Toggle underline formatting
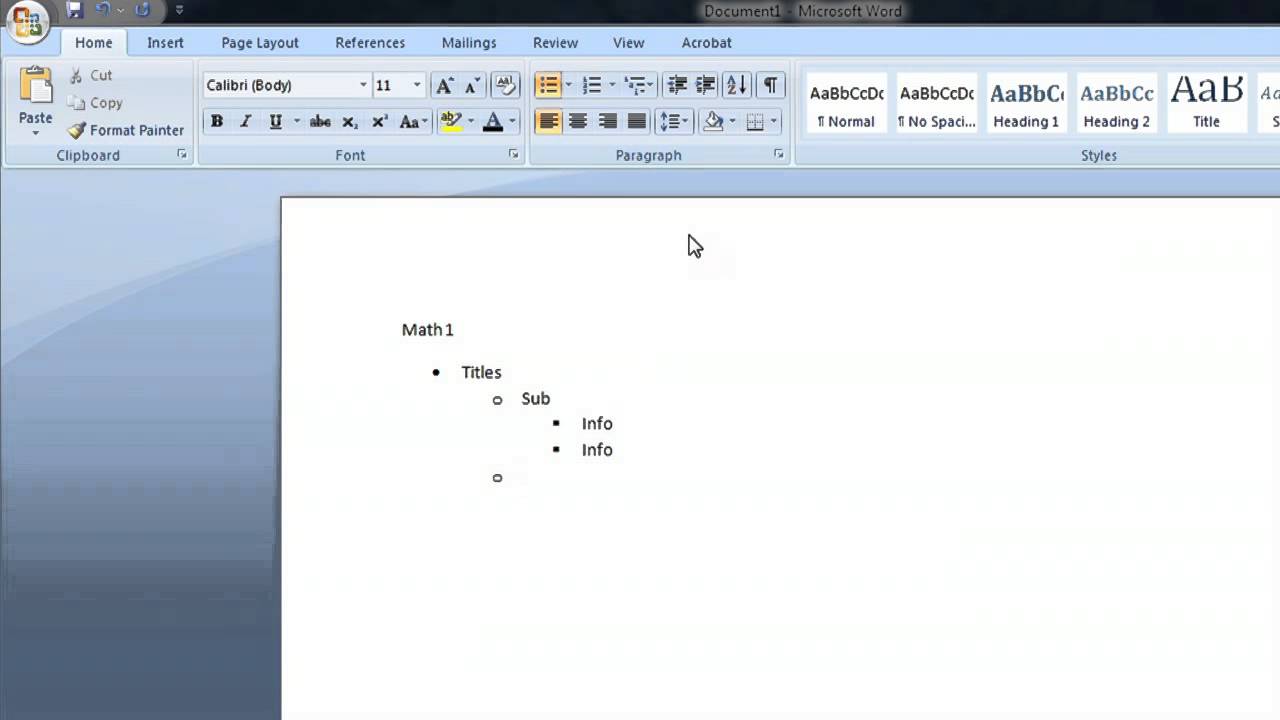Screen dimensions: 1280x720 [x=275, y=122]
